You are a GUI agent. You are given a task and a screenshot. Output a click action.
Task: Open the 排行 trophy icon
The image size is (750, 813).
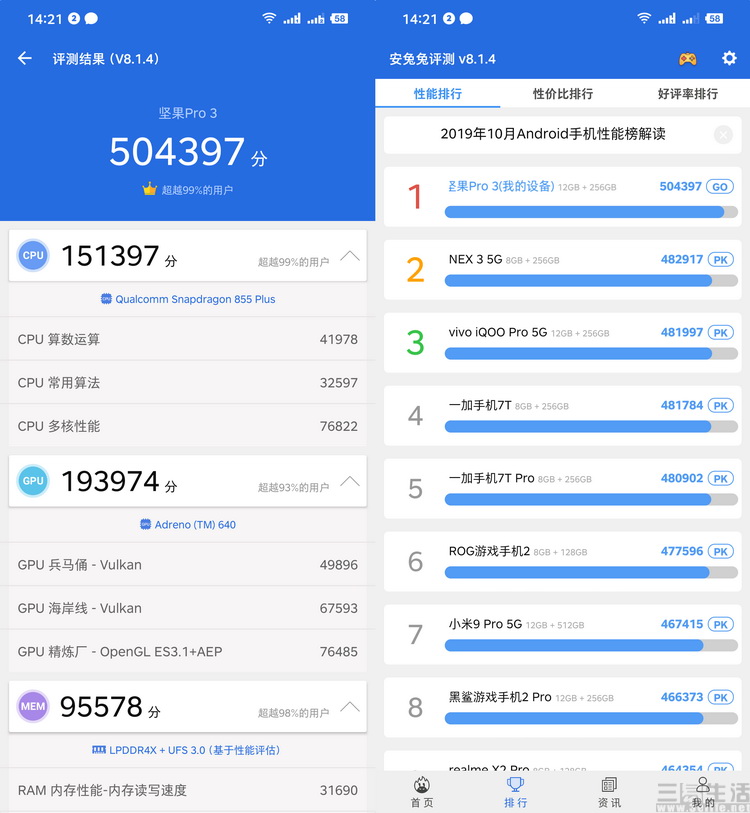515,784
